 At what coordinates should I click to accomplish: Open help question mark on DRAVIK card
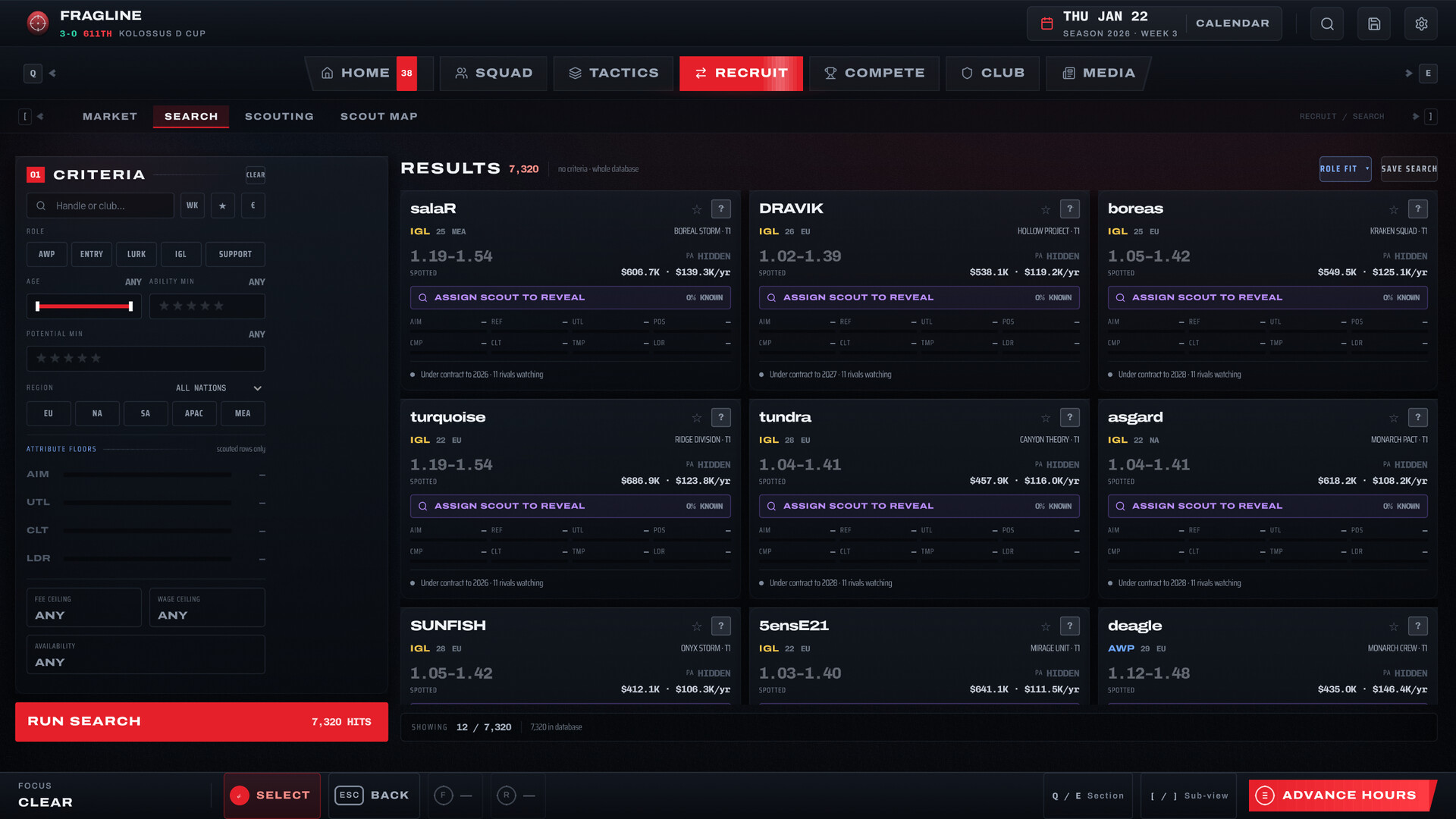point(1069,209)
